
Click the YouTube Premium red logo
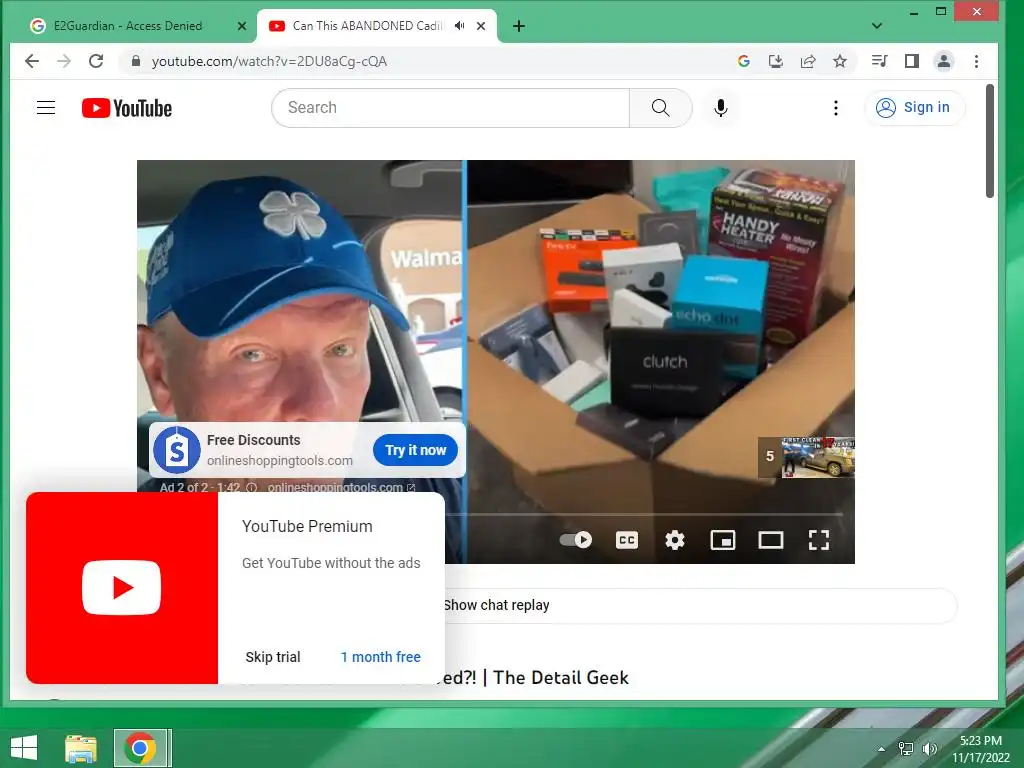[121, 588]
